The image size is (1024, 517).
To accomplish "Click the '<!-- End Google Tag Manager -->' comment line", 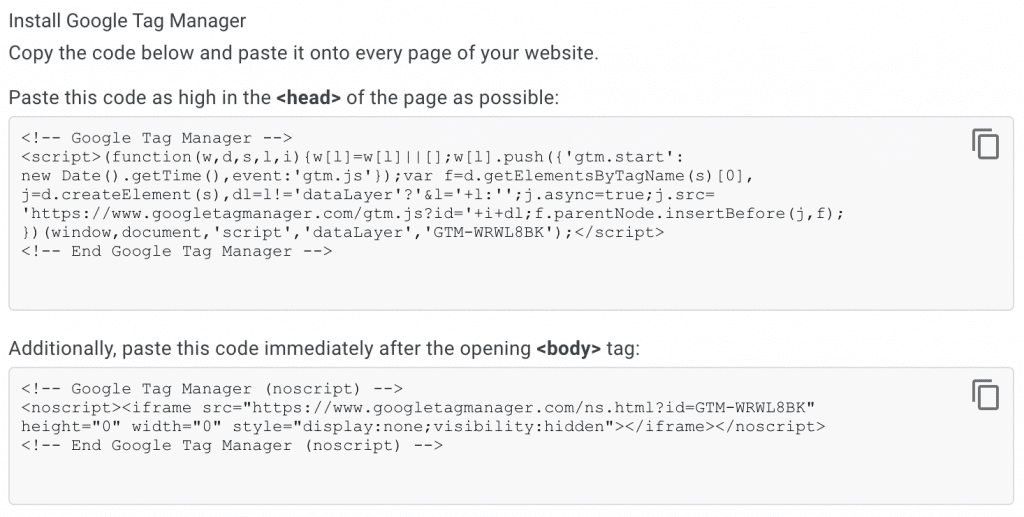I will [176, 252].
